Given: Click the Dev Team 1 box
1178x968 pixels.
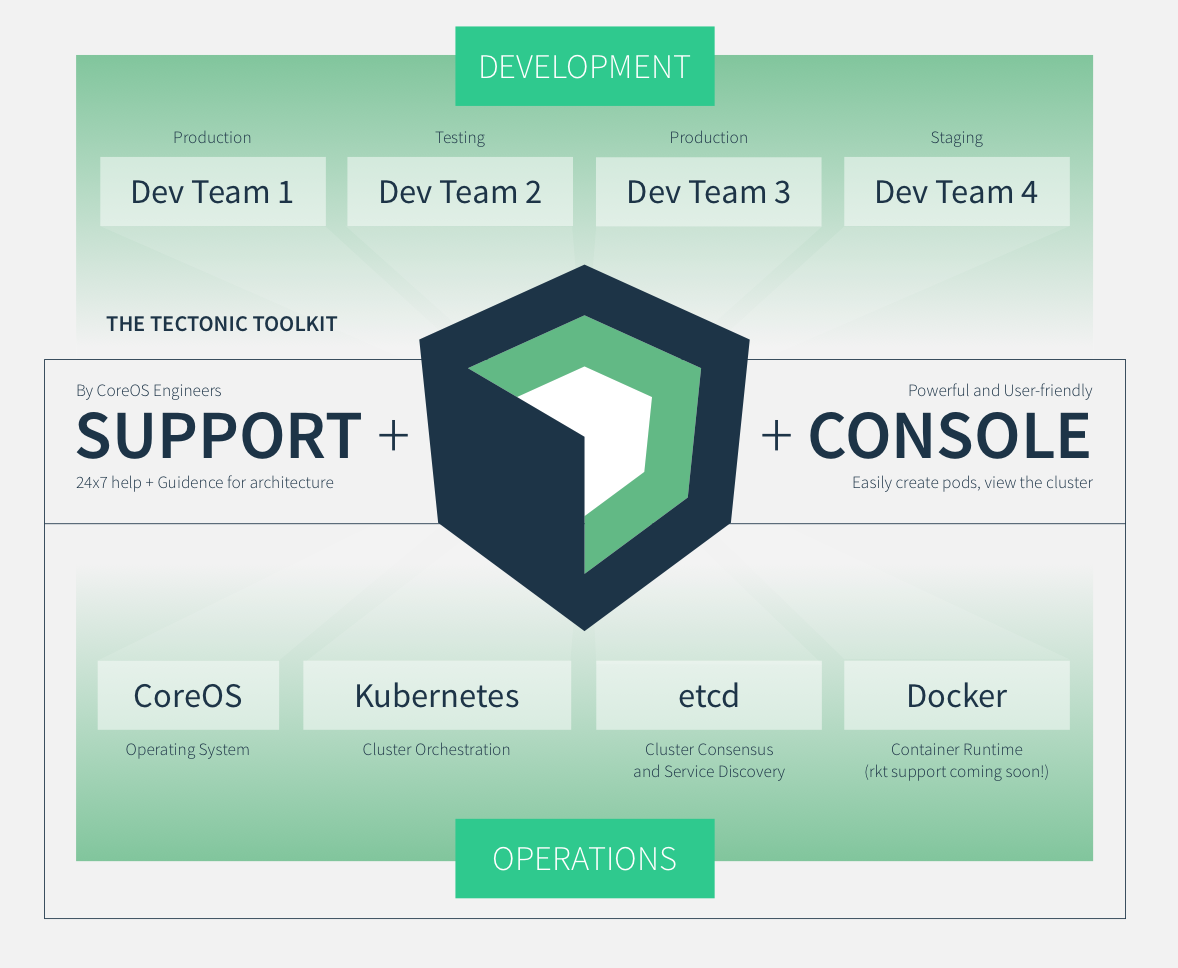Looking at the screenshot, I should (x=212, y=192).
